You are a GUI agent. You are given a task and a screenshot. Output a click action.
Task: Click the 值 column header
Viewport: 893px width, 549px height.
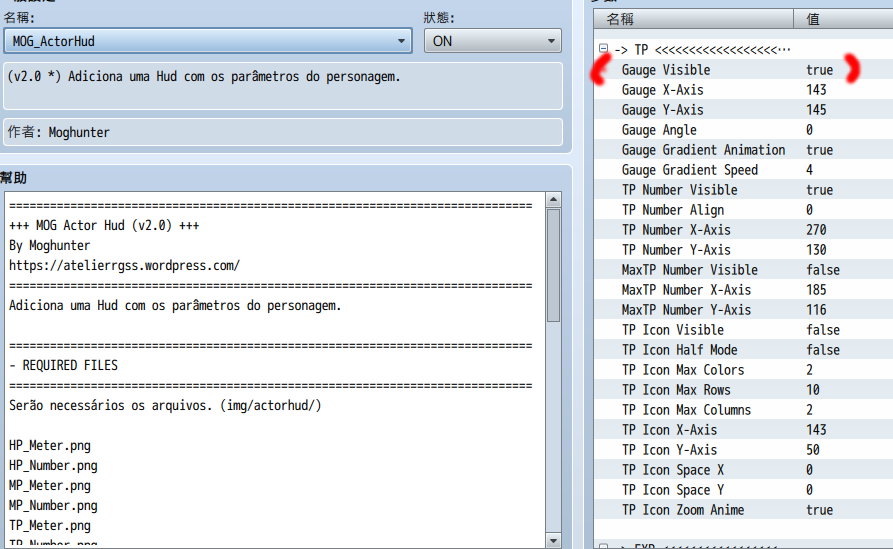tap(843, 19)
